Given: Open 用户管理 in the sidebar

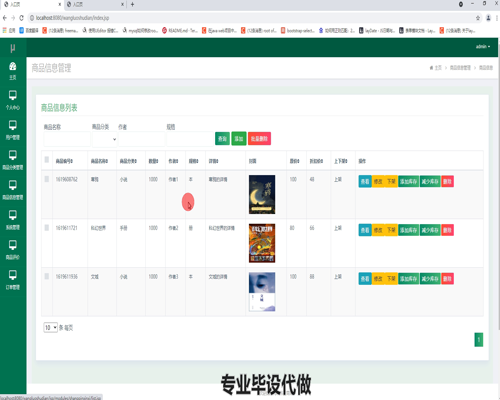Looking at the screenshot, I should [13, 130].
